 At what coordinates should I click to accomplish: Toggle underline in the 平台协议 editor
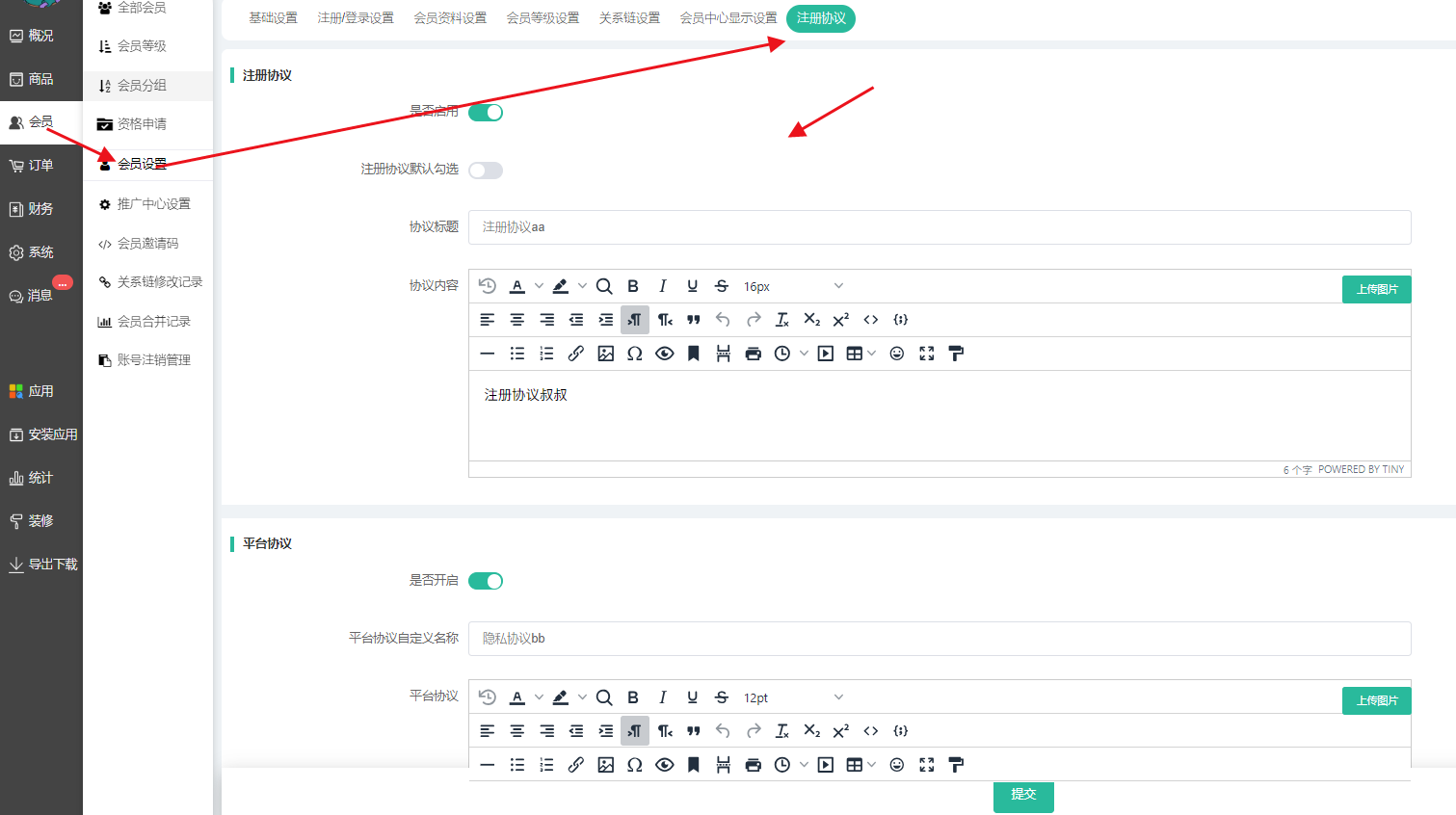692,697
